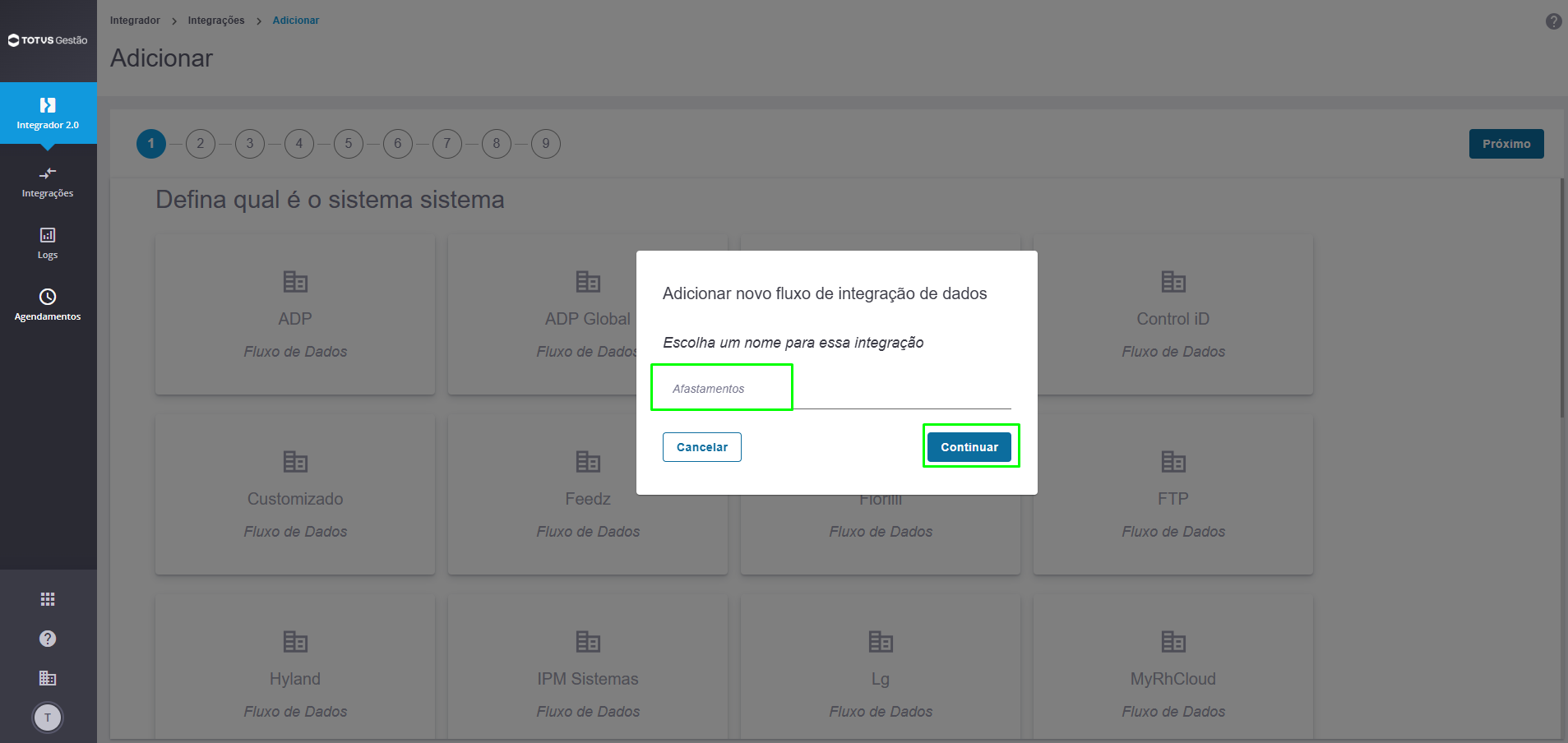1568x743 pixels.
Task: Focus the integration name field Afastamentos
Action: pyautogui.click(x=837, y=389)
